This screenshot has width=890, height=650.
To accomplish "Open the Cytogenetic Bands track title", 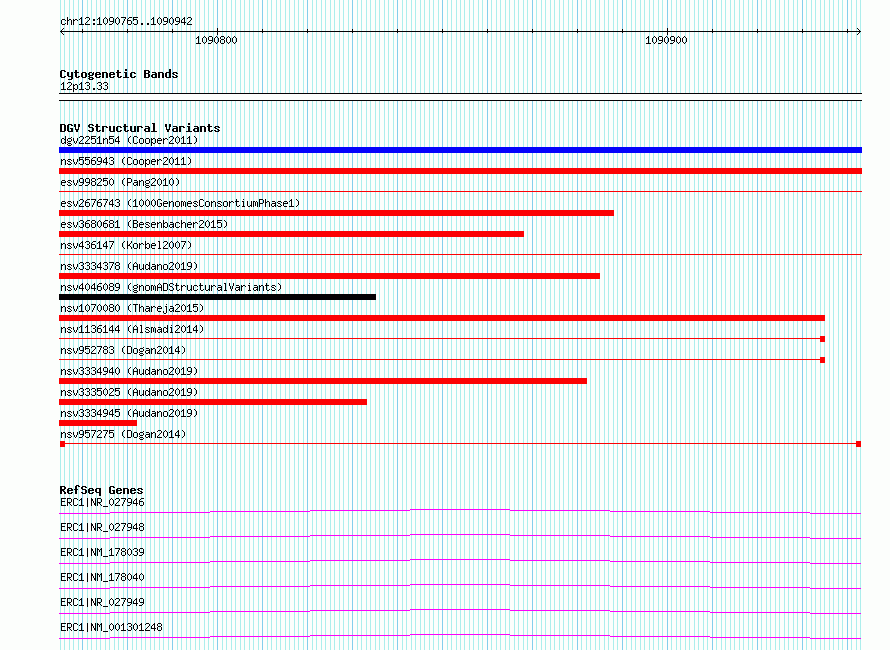I will pos(119,74).
